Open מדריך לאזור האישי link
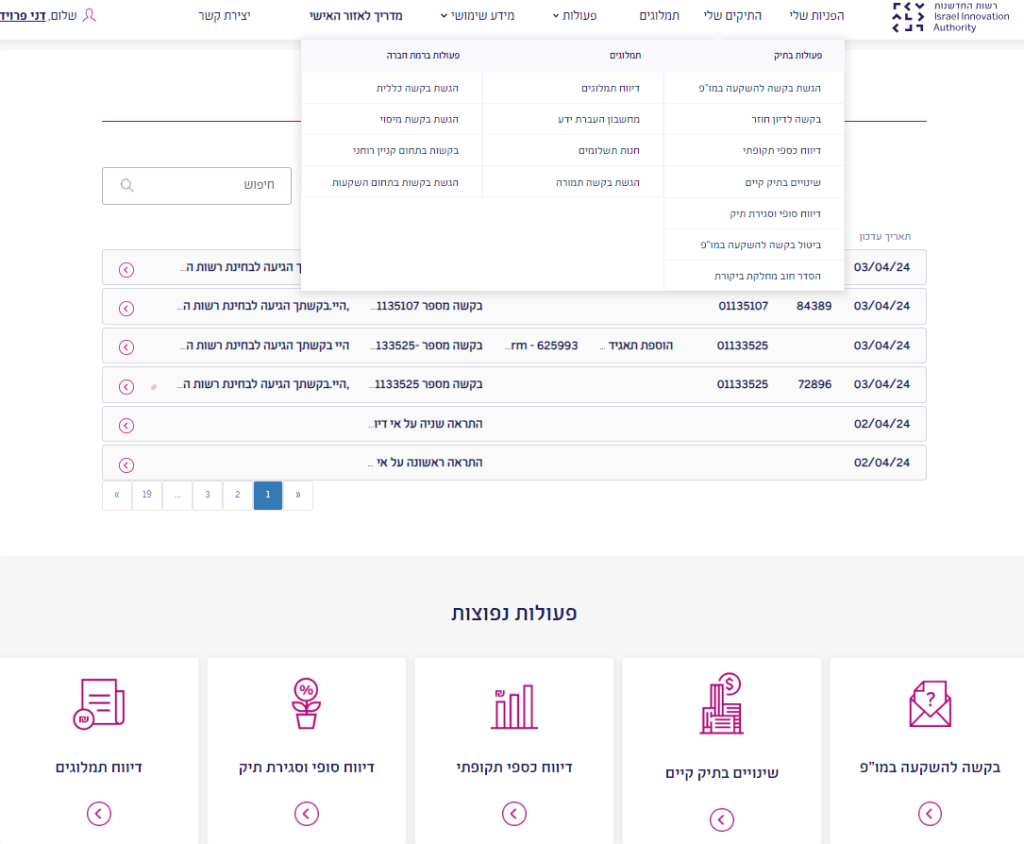The height and width of the screenshot is (844, 1024). click(x=356, y=16)
